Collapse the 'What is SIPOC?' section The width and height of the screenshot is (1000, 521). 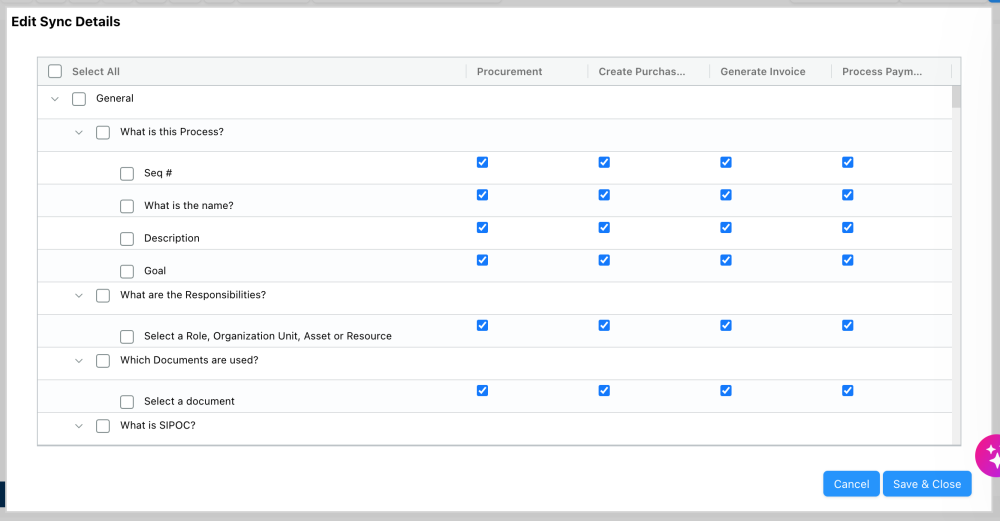pos(79,426)
